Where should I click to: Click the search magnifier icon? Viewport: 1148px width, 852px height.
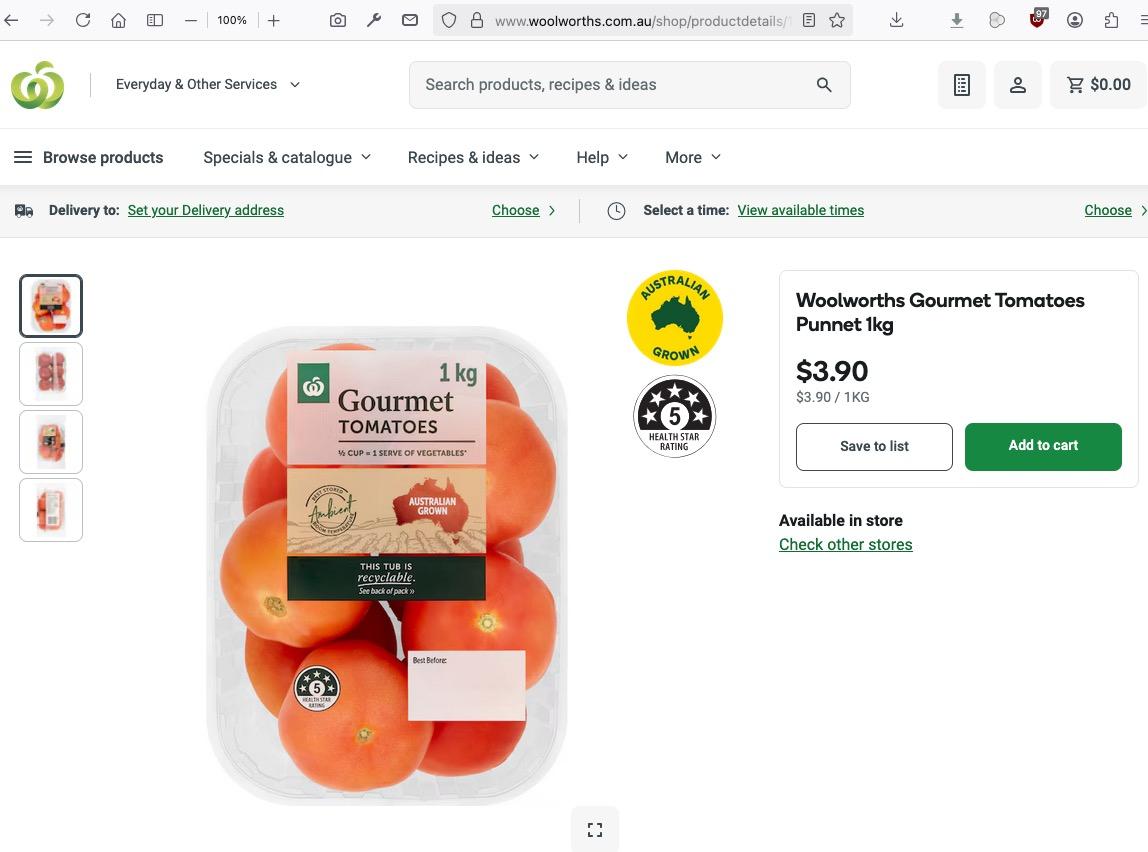[x=824, y=85]
